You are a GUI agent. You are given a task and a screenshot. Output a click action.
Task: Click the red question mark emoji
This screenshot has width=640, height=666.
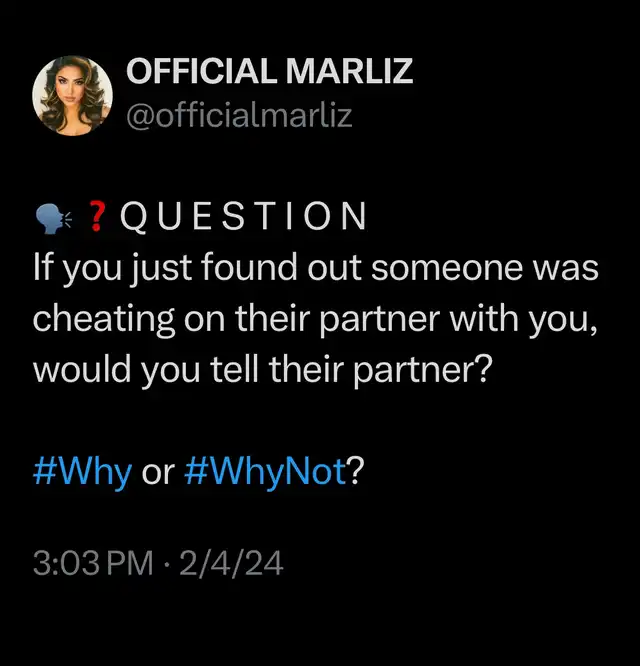97,216
